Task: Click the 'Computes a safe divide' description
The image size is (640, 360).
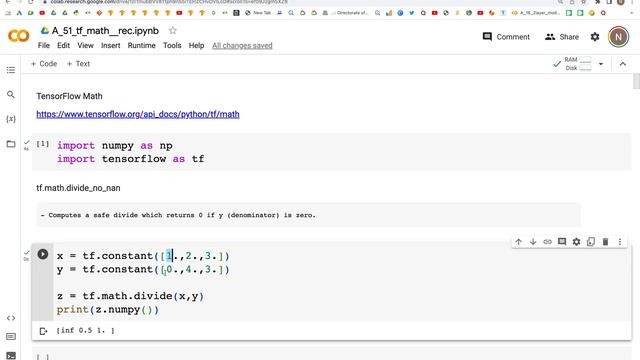Action: 178,215
